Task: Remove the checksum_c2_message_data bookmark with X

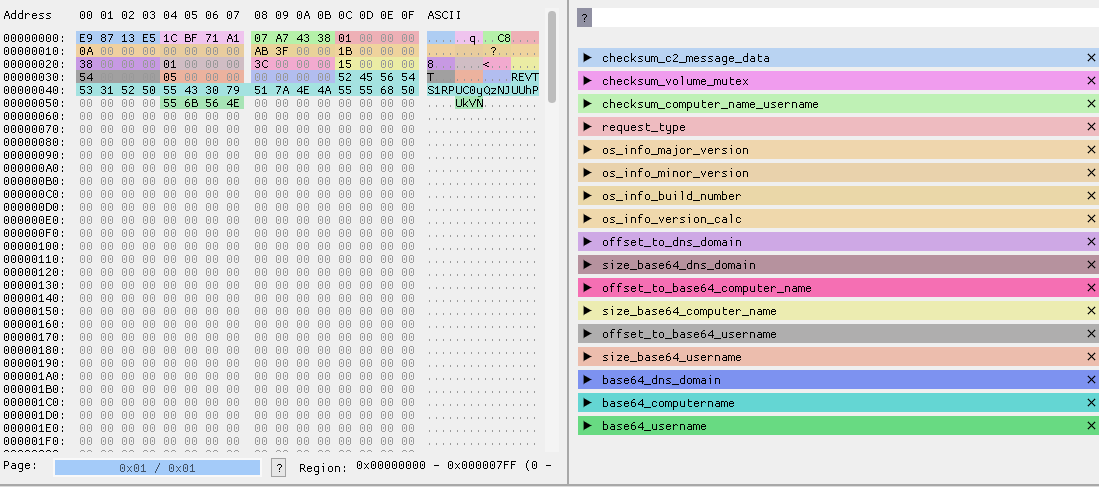Action: pos(1091,58)
